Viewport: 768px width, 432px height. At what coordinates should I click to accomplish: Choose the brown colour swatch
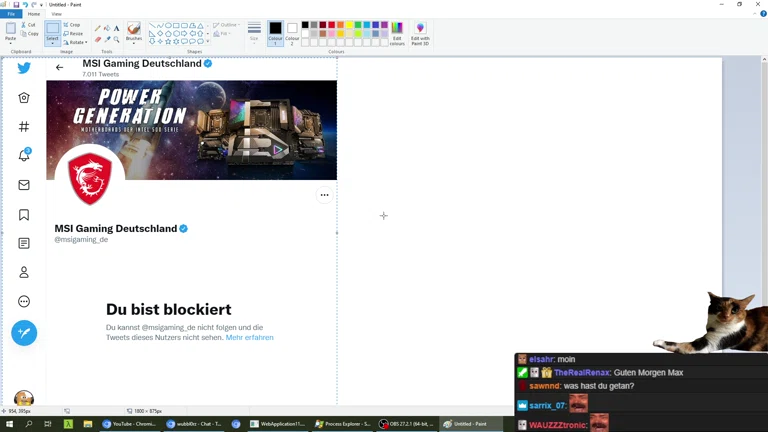[x=323, y=33]
